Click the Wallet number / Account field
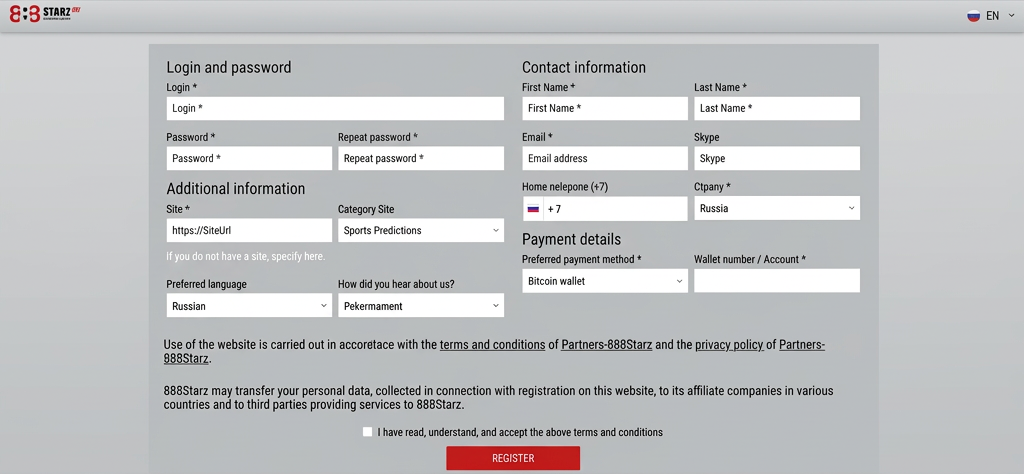The image size is (1024, 474). [777, 281]
